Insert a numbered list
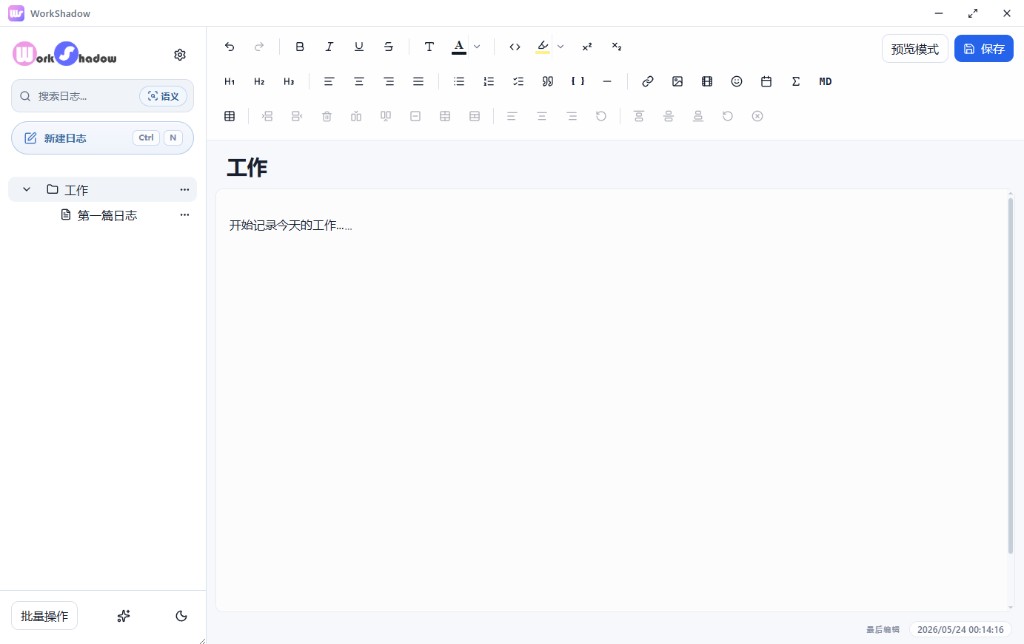Screen dimensions: 1024x644 tap(488, 82)
